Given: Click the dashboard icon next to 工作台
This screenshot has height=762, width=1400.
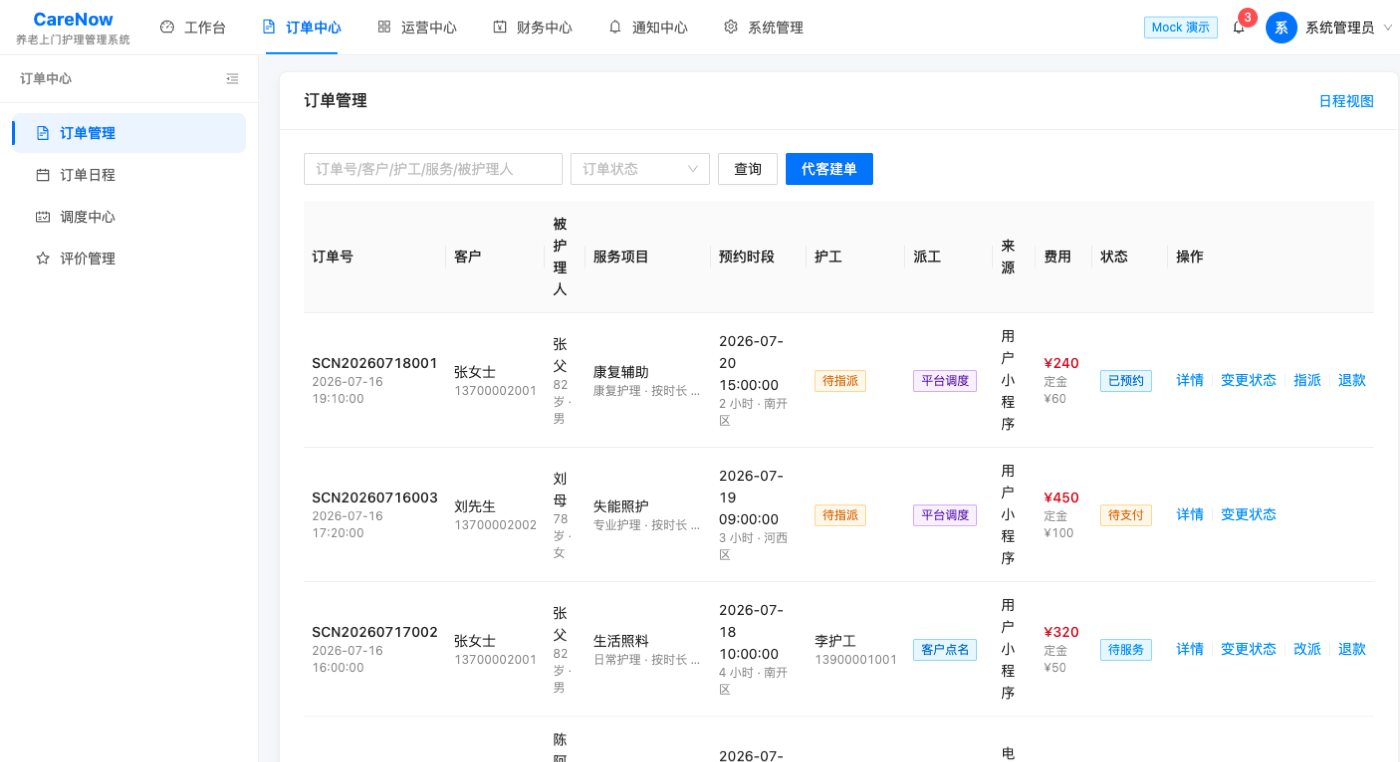Looking at the screenshot, I should [x=167, y=27].
